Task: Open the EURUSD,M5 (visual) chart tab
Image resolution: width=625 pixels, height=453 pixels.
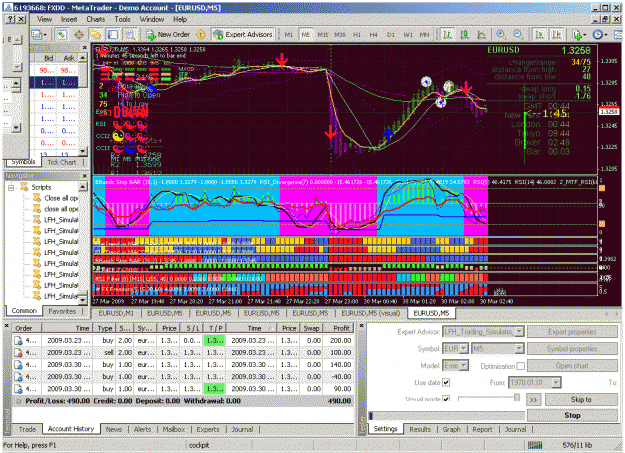Action: 370,313
